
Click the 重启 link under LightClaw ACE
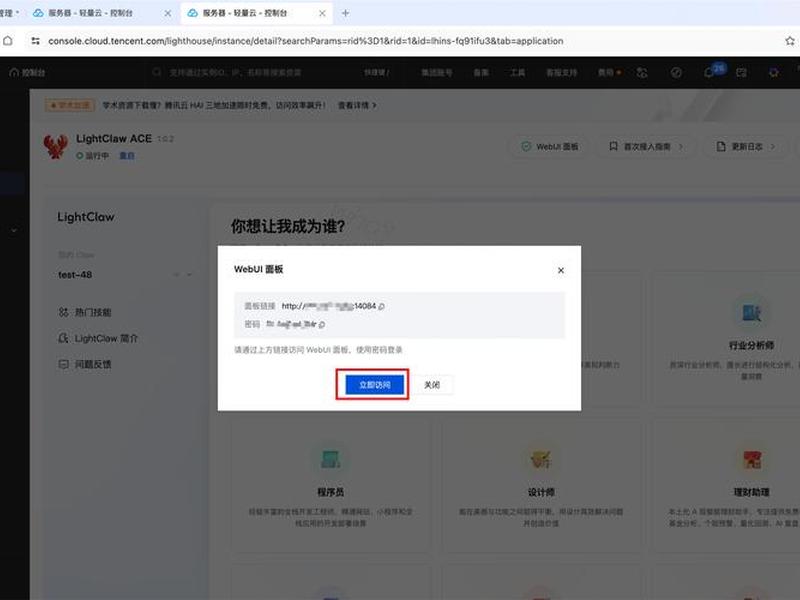[127, 156]
